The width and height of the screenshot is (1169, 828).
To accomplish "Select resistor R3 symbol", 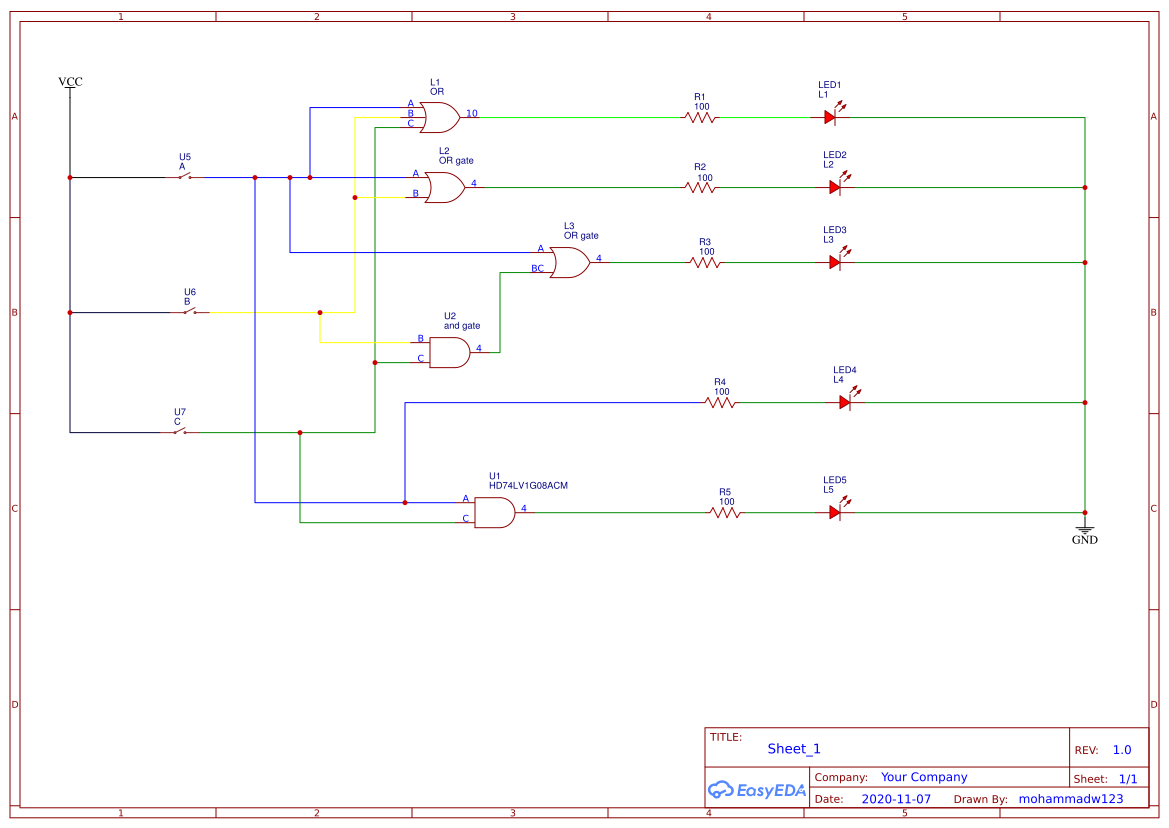I will 706,262.
